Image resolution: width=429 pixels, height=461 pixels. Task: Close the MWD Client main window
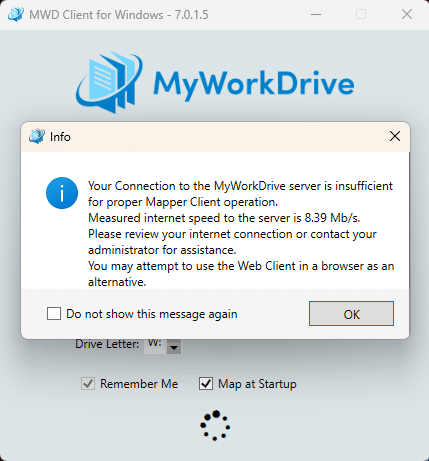[407, 14]
